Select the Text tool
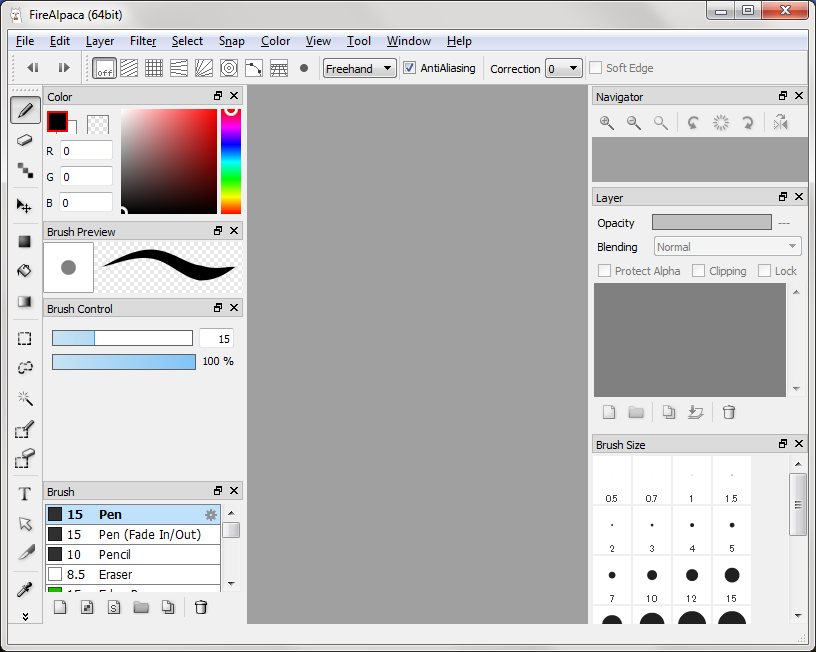 click(24, 494)
